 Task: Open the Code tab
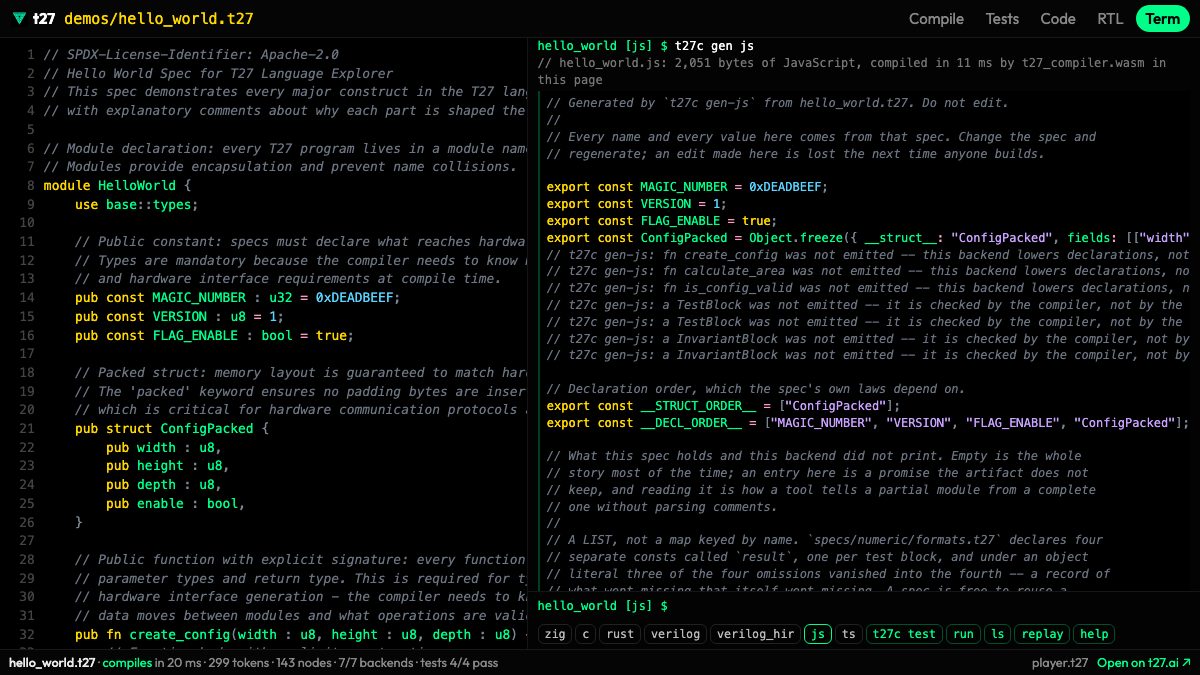tap(1058, 19)
